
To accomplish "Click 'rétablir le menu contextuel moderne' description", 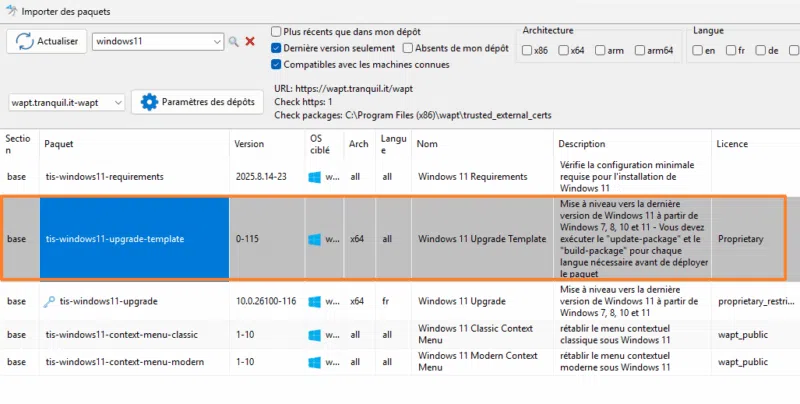I will [x=615, y=361].
